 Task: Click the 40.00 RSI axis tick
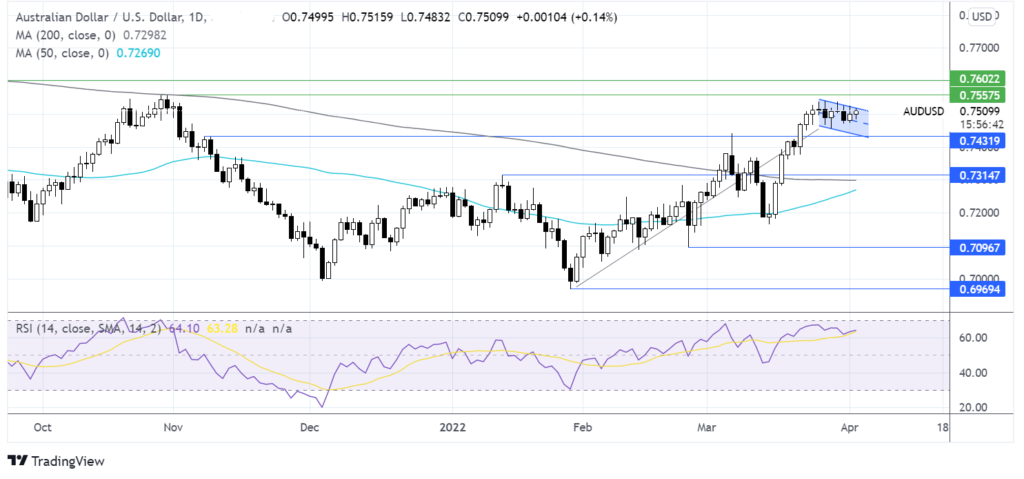[975, 373]
